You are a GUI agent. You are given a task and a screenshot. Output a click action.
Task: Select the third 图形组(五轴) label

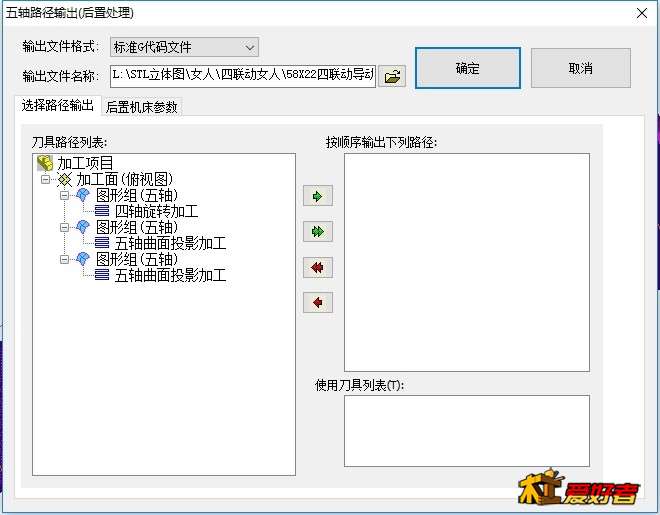click(137, 259)
